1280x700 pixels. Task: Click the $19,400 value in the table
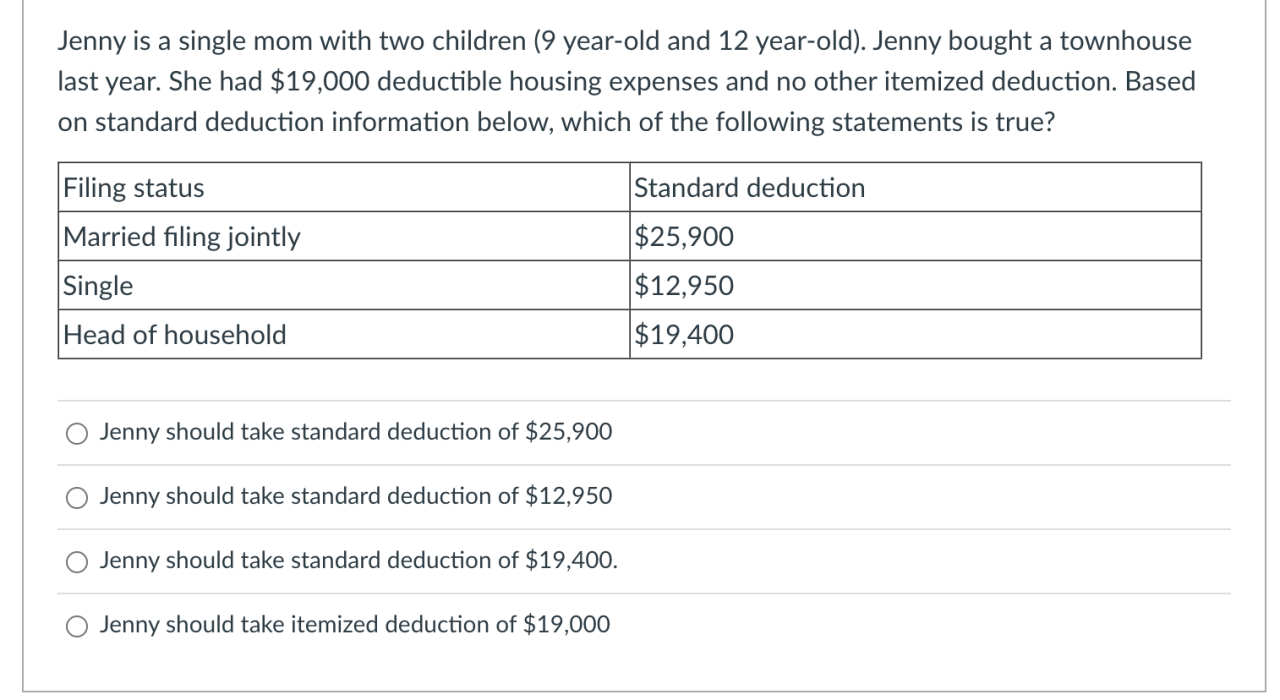684,335
